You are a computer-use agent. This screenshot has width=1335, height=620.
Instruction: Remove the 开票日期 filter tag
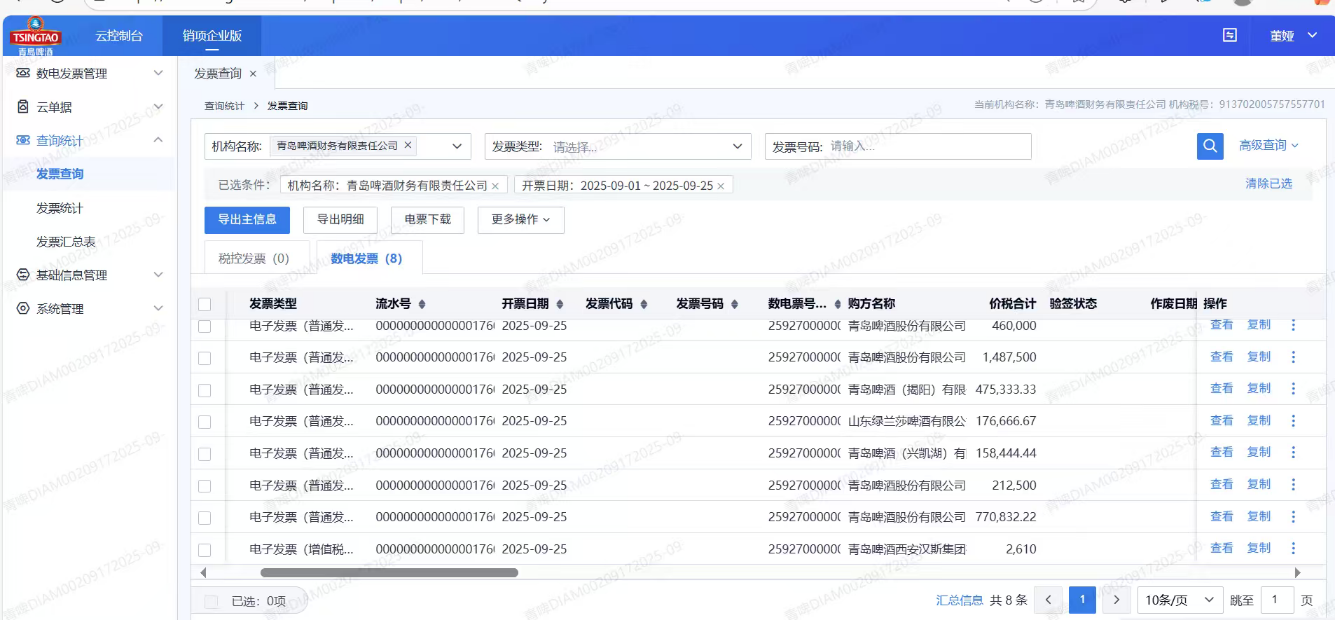[720, 186]
